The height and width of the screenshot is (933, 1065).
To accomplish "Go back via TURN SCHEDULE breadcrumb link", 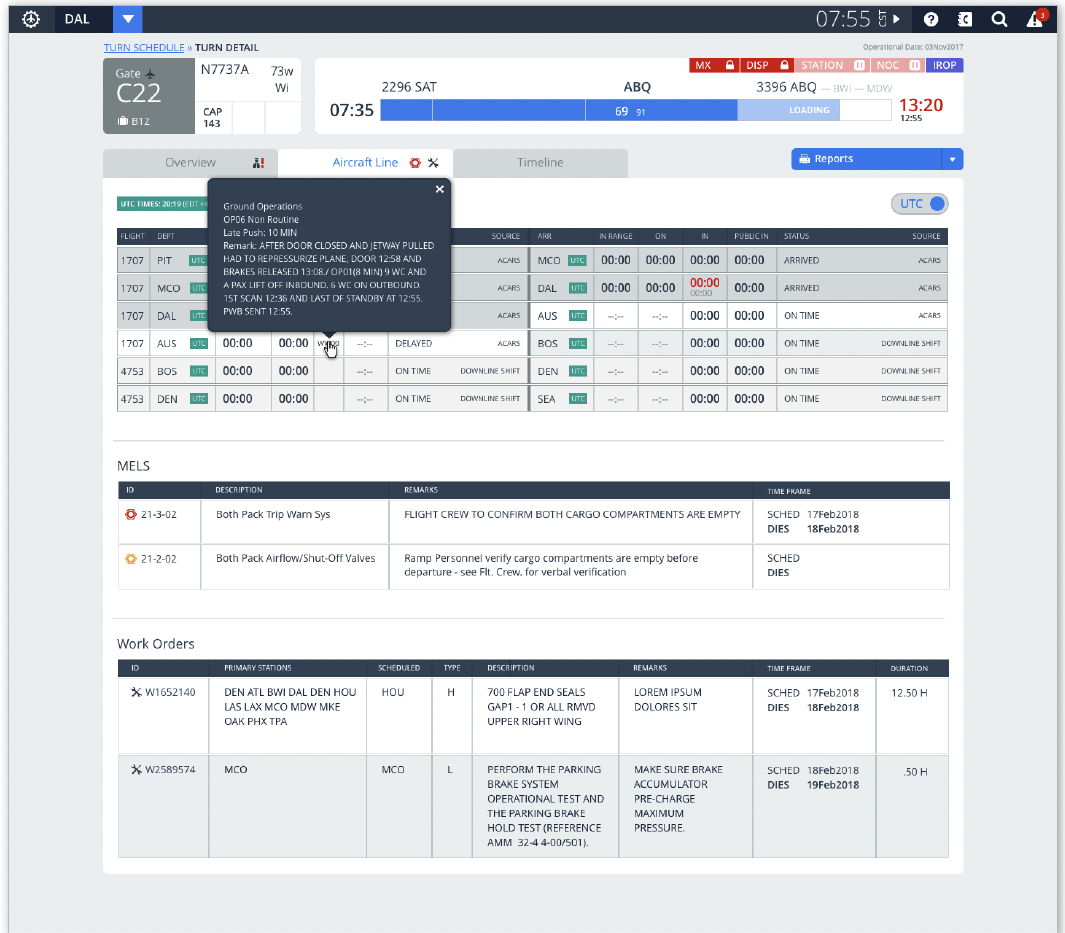I will coord(144,47).
